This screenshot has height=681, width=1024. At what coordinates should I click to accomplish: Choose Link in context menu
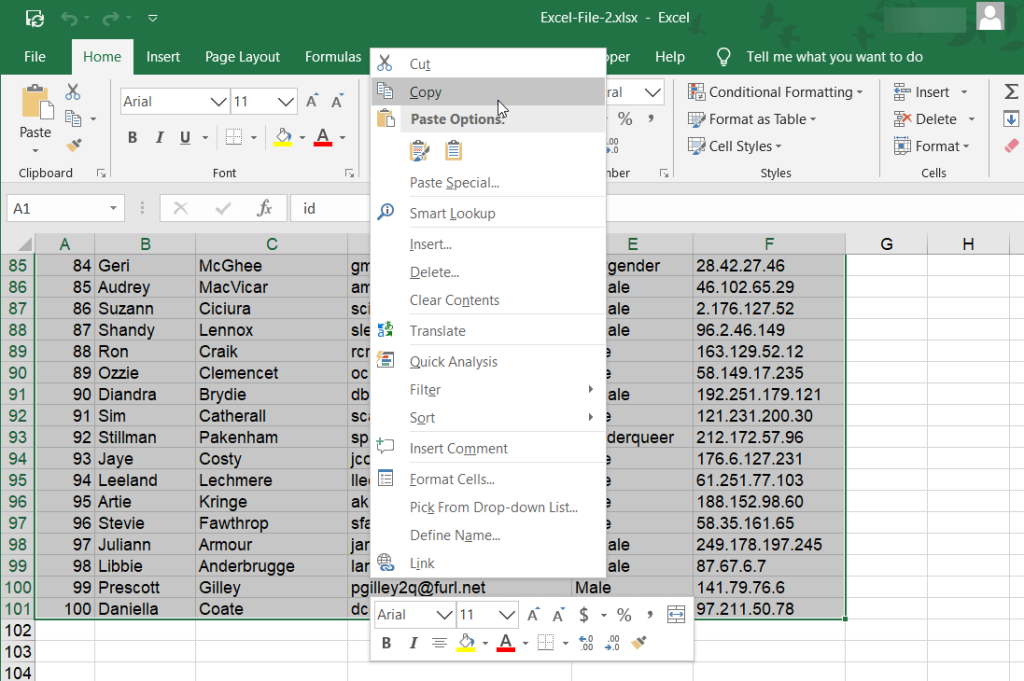point(488,563)
